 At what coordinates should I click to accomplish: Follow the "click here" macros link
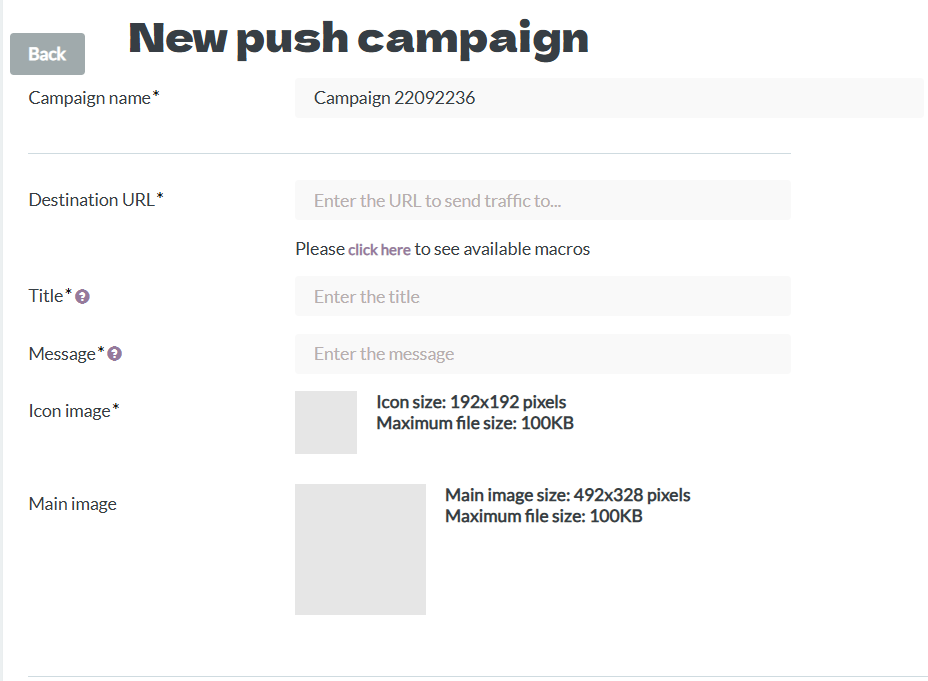click(379, 250)
